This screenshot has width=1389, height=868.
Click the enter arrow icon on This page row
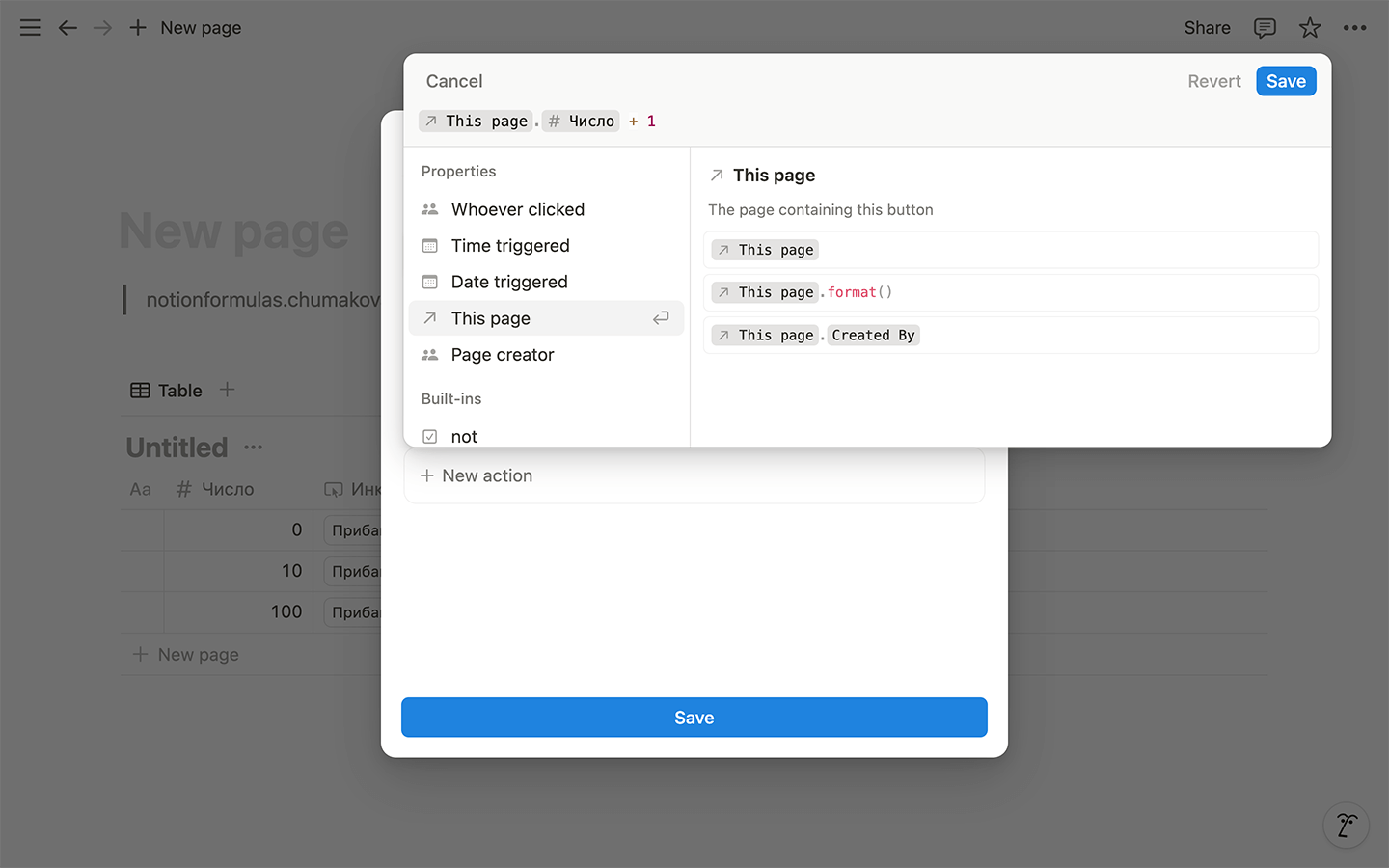[x=661, y=318]
